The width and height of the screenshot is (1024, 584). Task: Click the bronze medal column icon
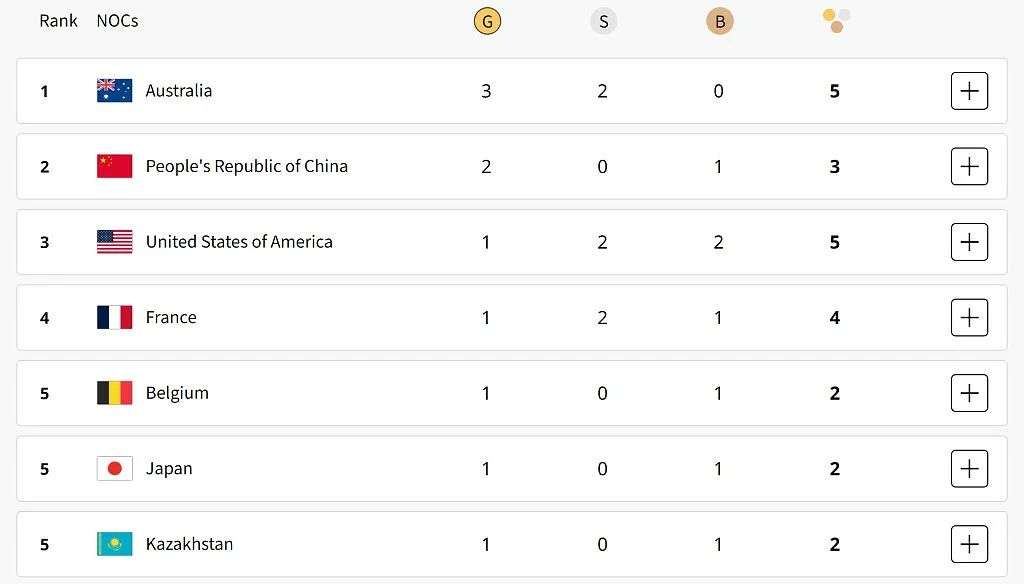719,21
